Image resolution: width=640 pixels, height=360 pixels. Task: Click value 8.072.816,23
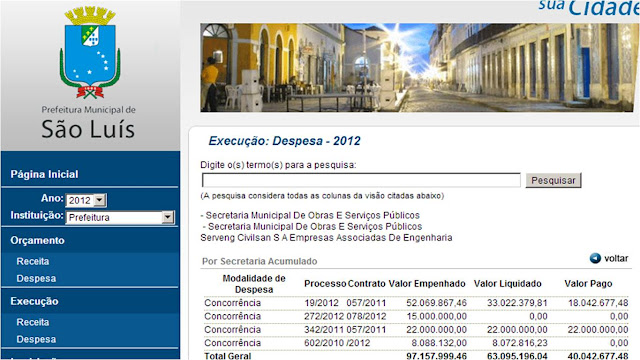coord(520,343)
